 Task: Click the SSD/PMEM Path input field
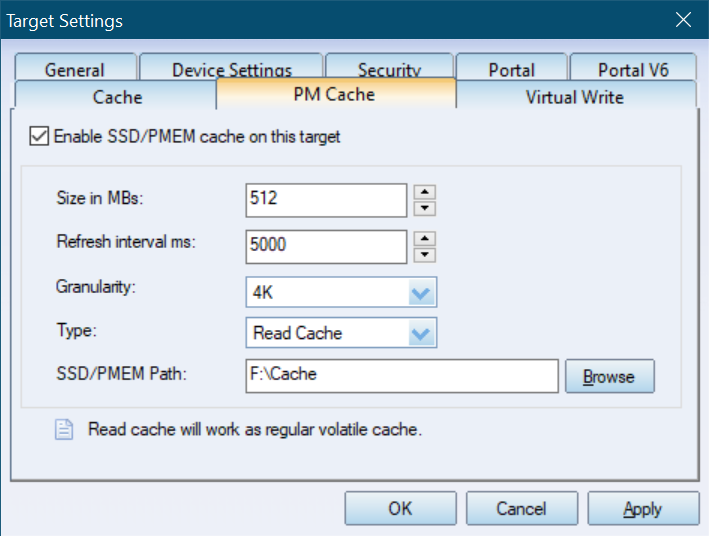[402, 376]
